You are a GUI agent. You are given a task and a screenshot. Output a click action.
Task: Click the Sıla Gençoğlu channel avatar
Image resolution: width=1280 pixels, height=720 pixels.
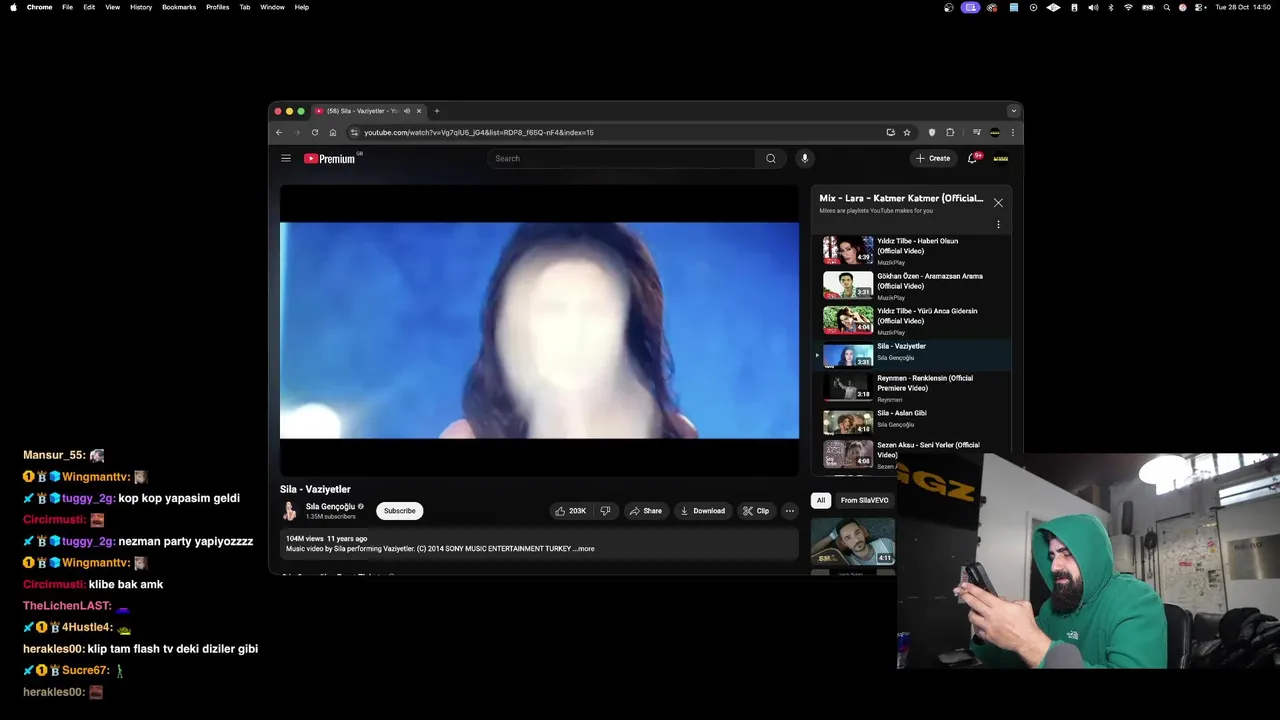[x=290, y=511]
